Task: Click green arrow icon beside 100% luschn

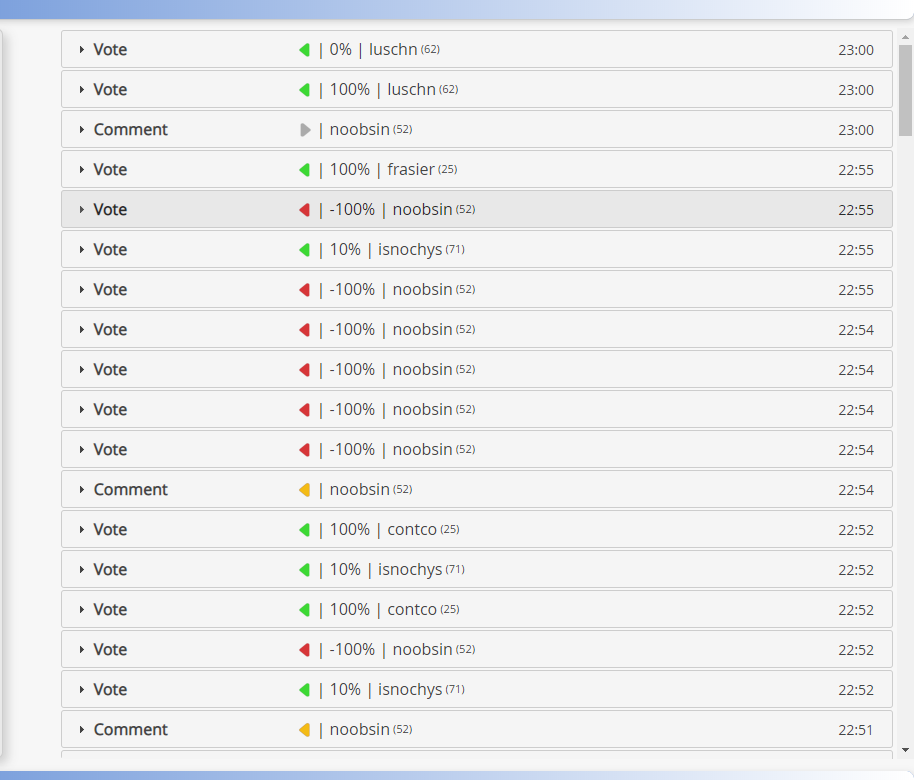Action: [x=304, y=90]
